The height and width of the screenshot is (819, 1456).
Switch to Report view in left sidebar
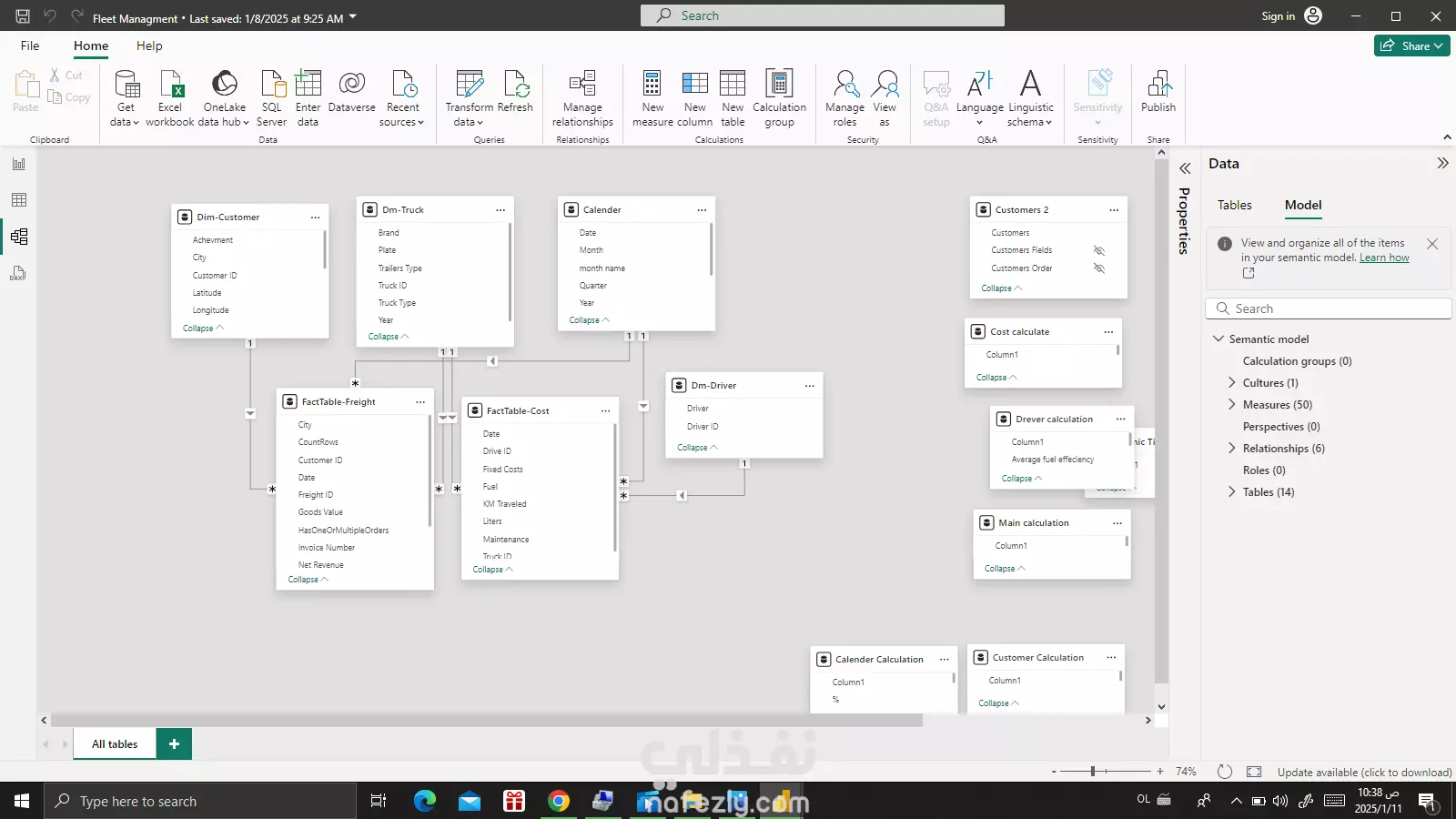[18, 164]
